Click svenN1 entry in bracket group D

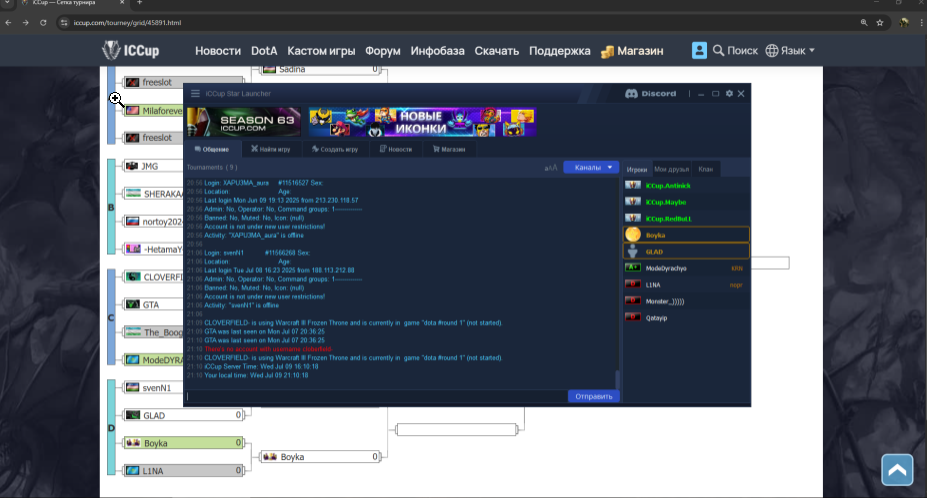(154, 387)
